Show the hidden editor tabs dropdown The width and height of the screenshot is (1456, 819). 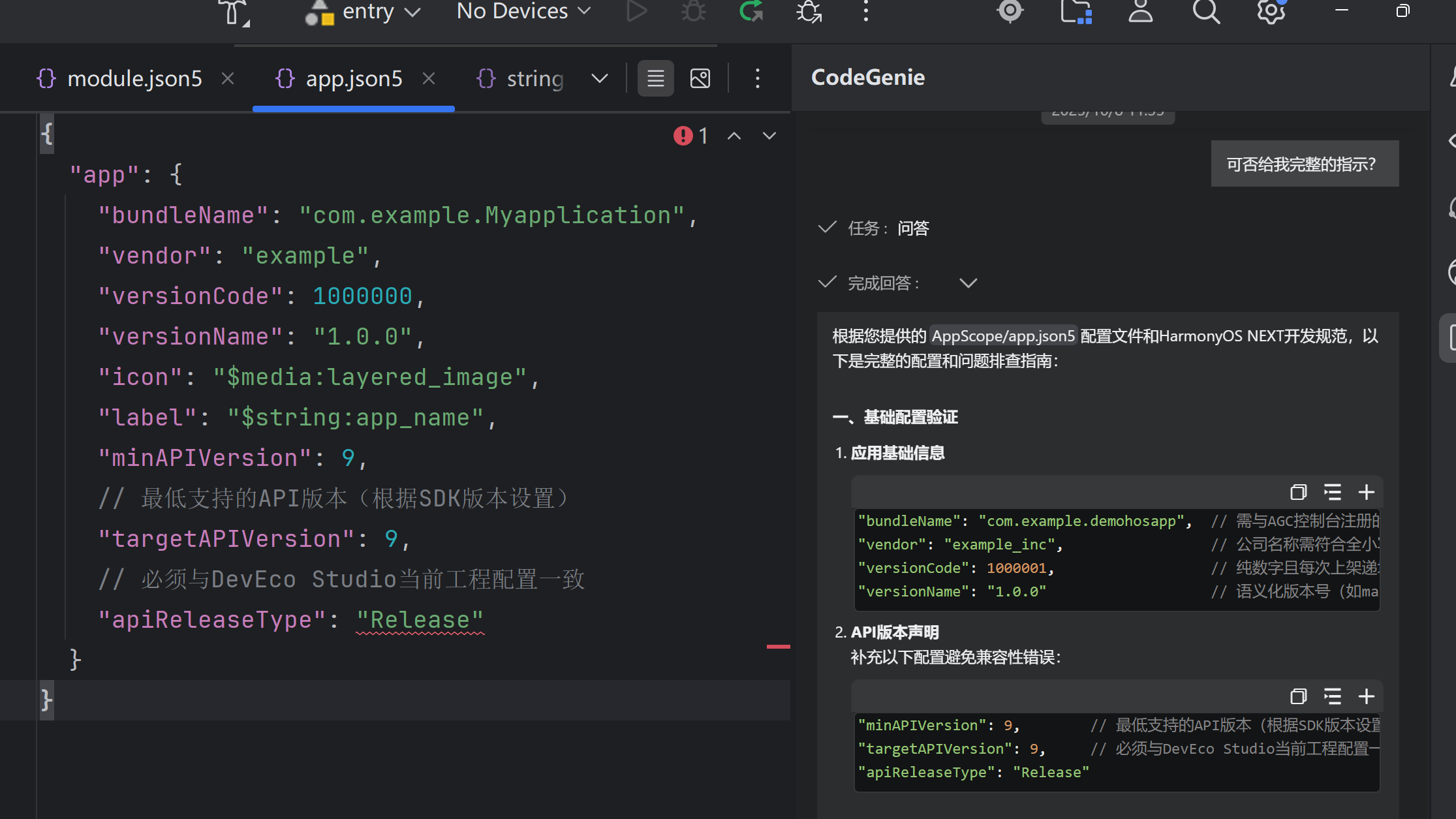coord(599,79)
